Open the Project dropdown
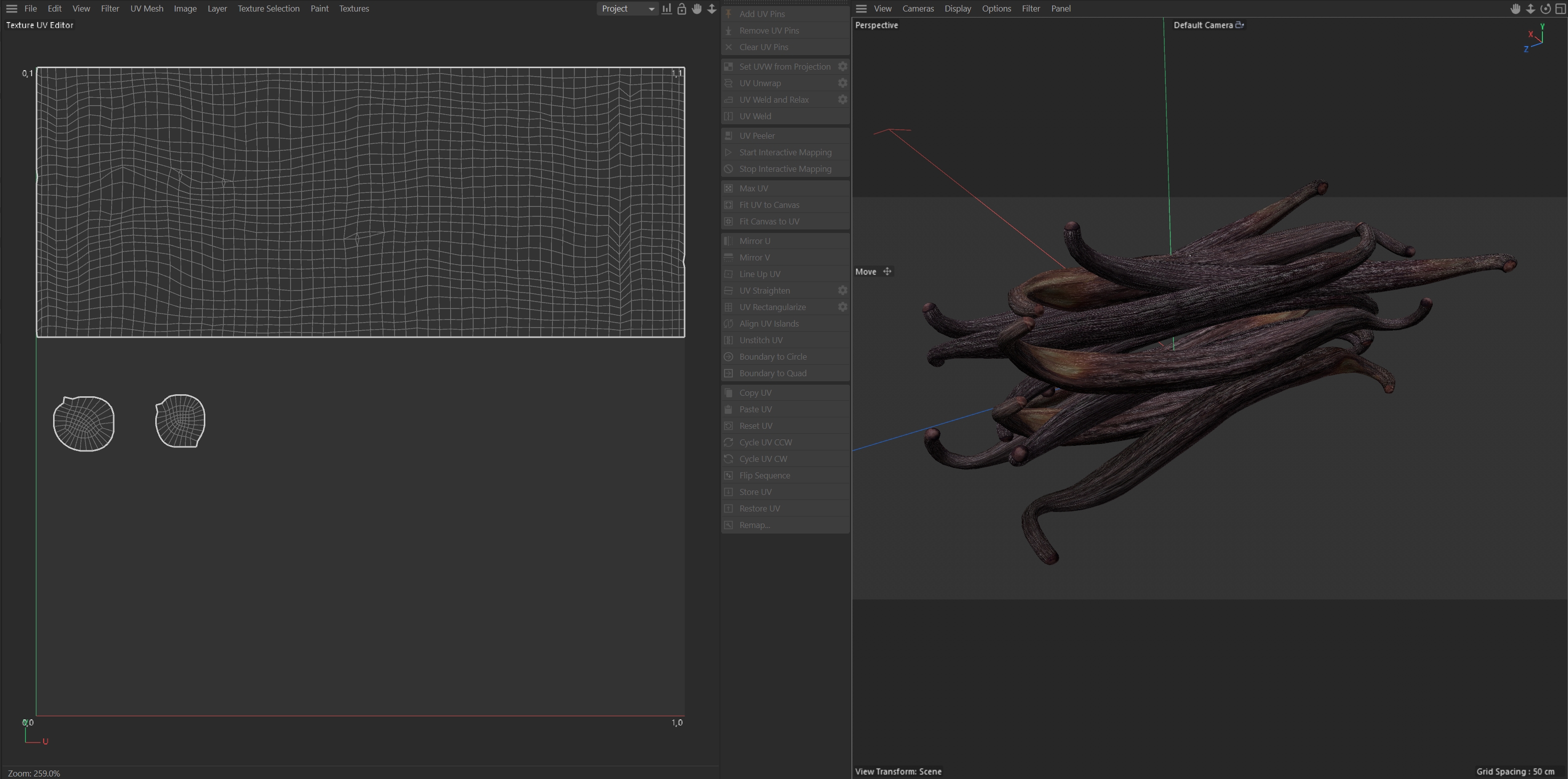The image size is (1568, 779). point(627,9)
